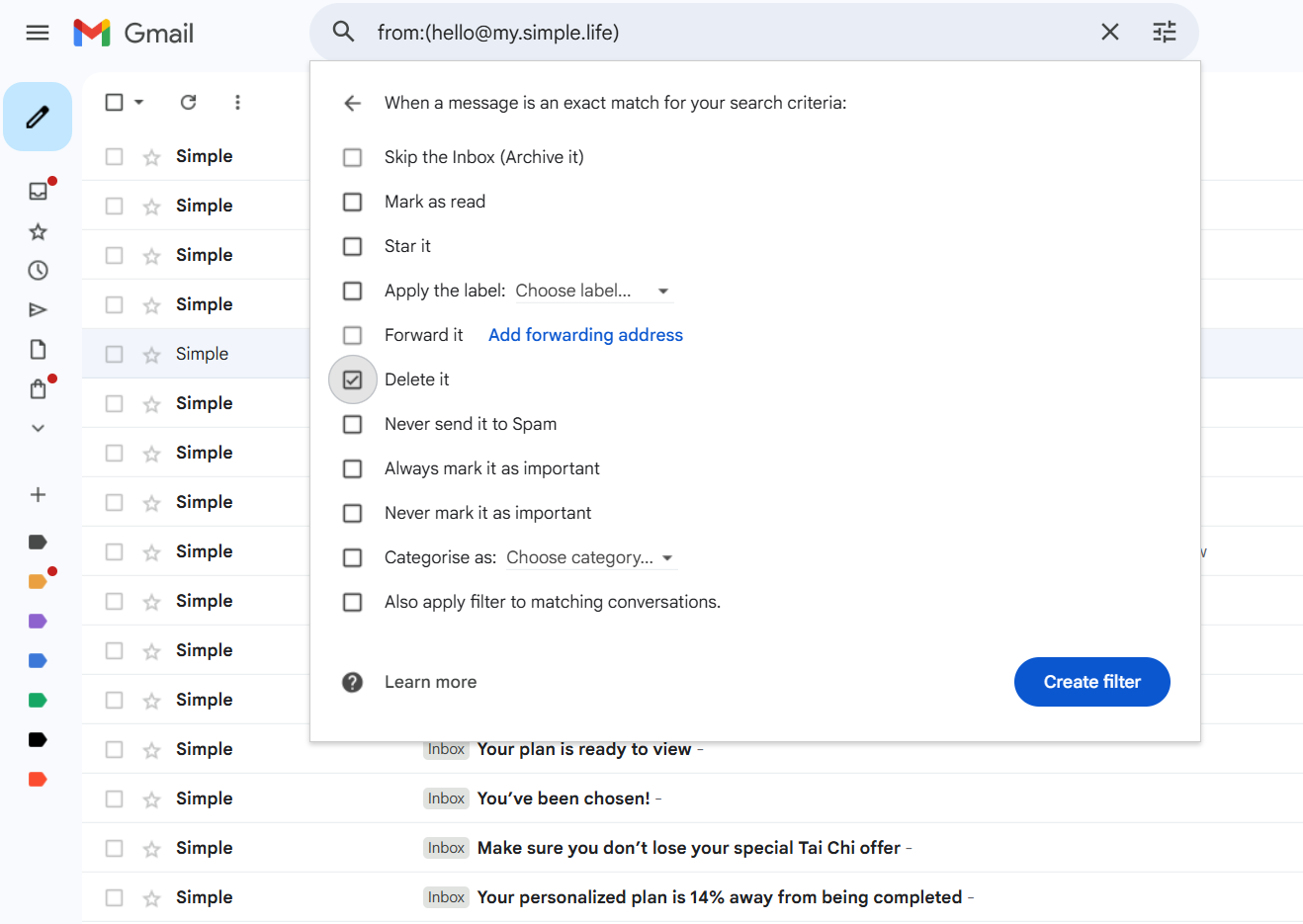
Task: Check 'Skip the Inbox (Archive it)'
Action: [x=352, y=157]
